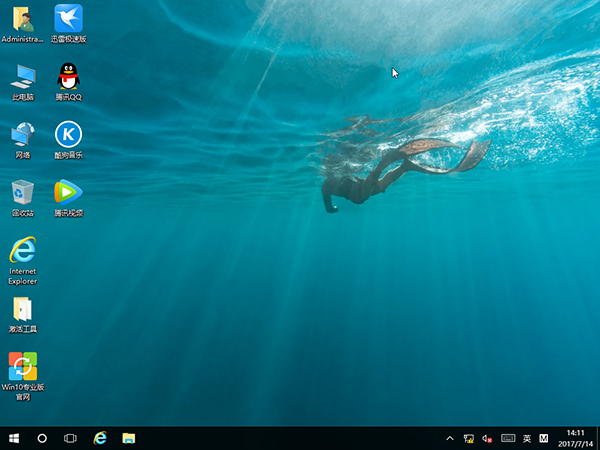
Task: Select the Xunlei (迅雷极速版) desktop icon
Action: [x=68, y=18]
